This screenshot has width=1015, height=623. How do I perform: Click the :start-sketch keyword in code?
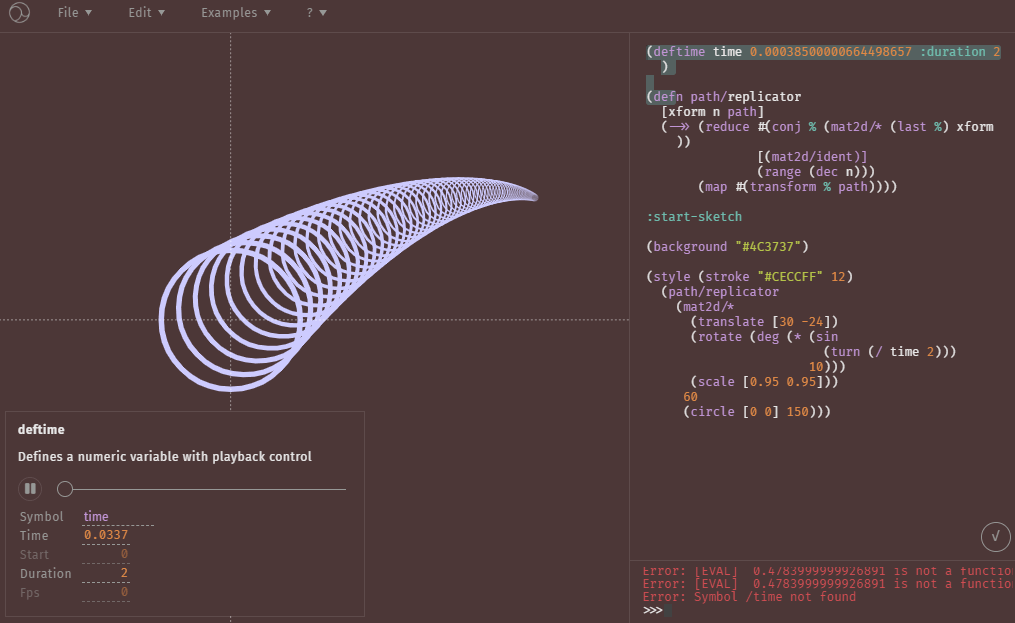(694, 216)
